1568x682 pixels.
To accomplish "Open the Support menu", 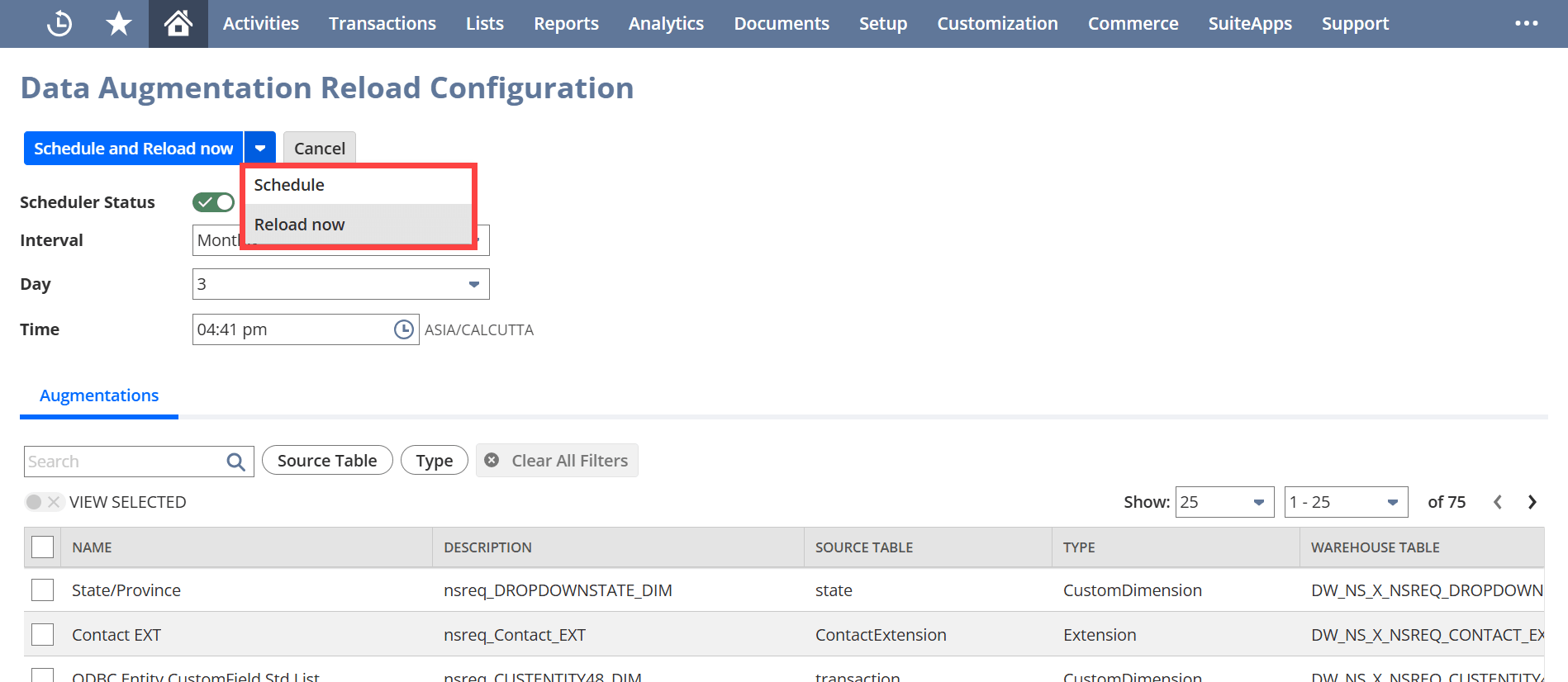I will pos(1355,24).
